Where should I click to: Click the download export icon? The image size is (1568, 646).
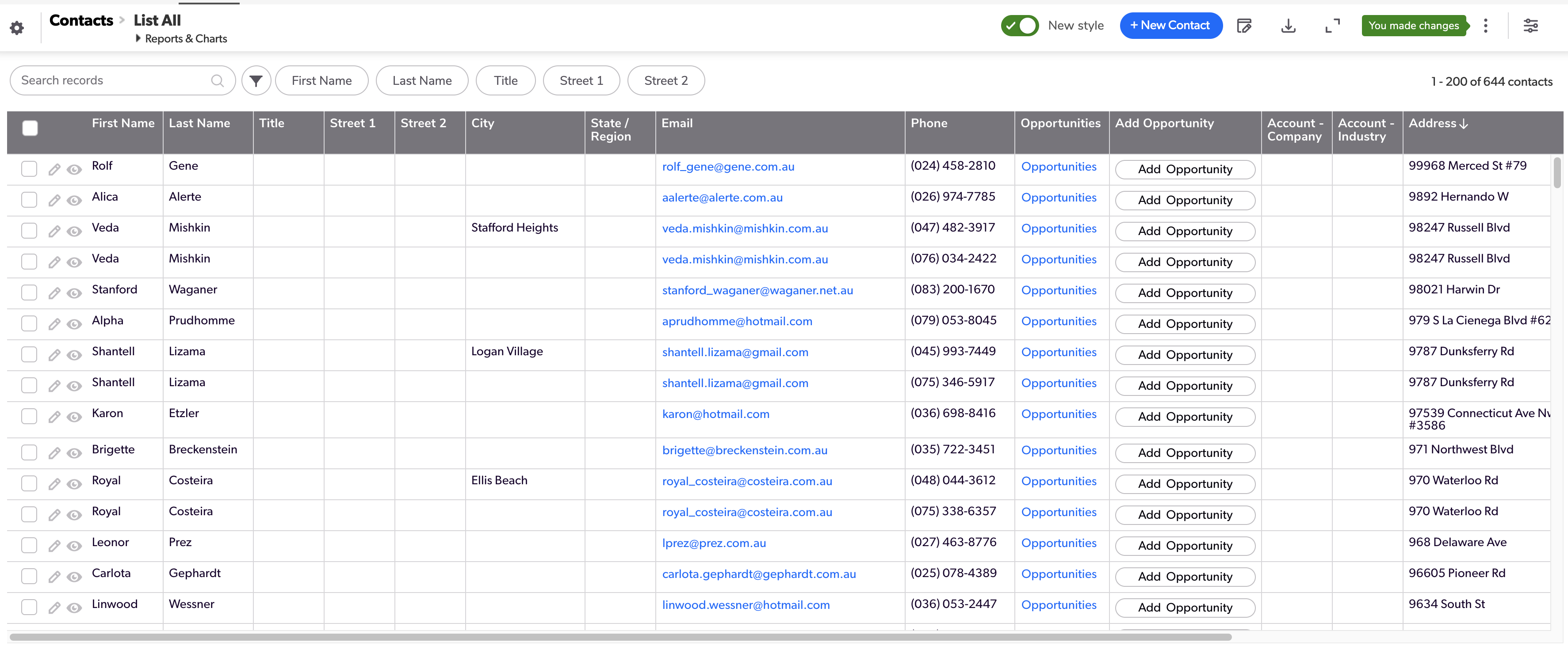coord(1288,26)
